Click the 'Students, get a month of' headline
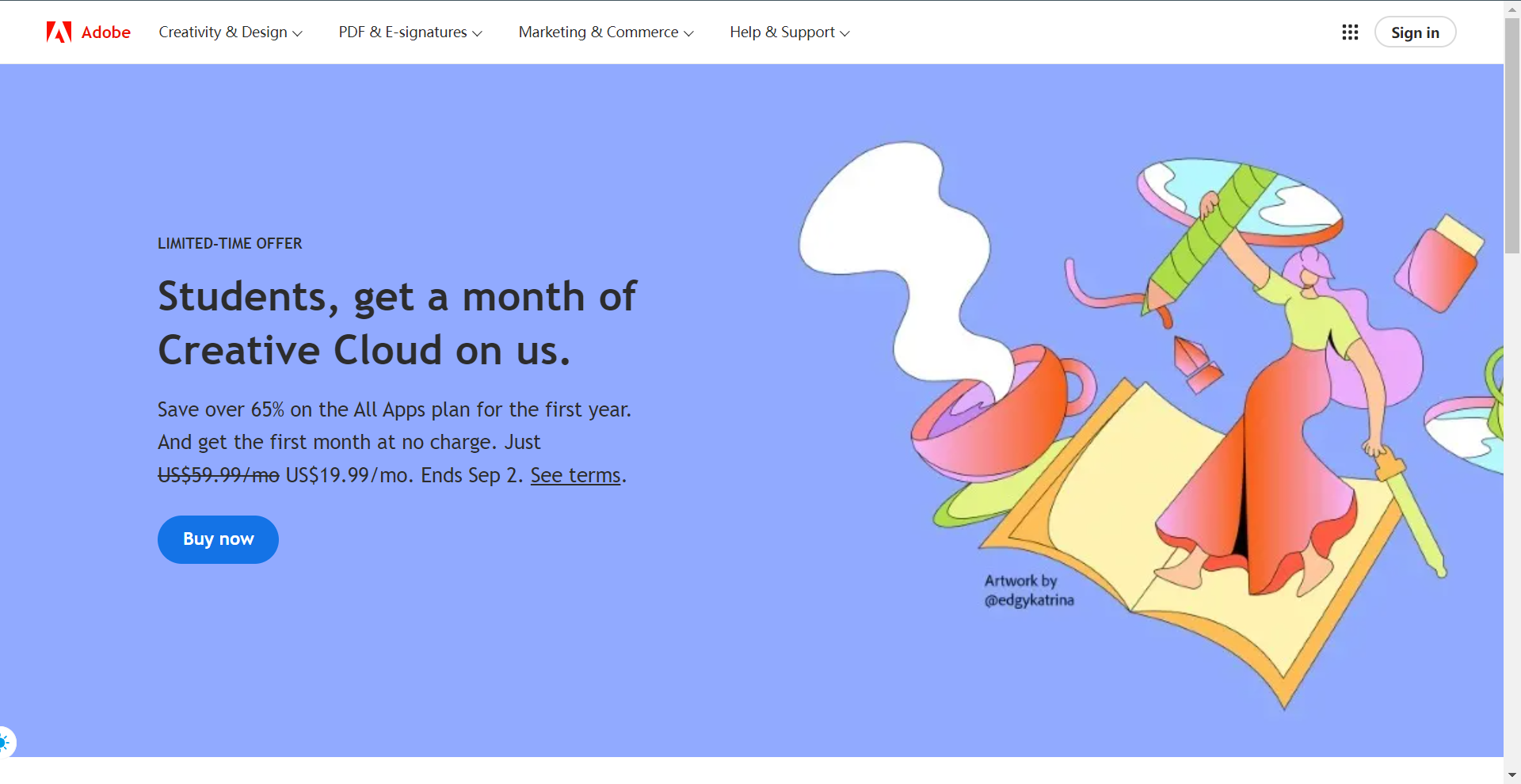The height and width of the screenshot is (784, 1521). click(x=397, y=297)
